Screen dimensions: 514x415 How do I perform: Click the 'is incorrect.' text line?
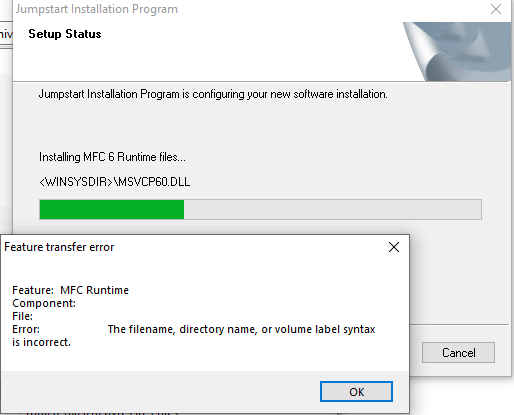coord(41,342)
